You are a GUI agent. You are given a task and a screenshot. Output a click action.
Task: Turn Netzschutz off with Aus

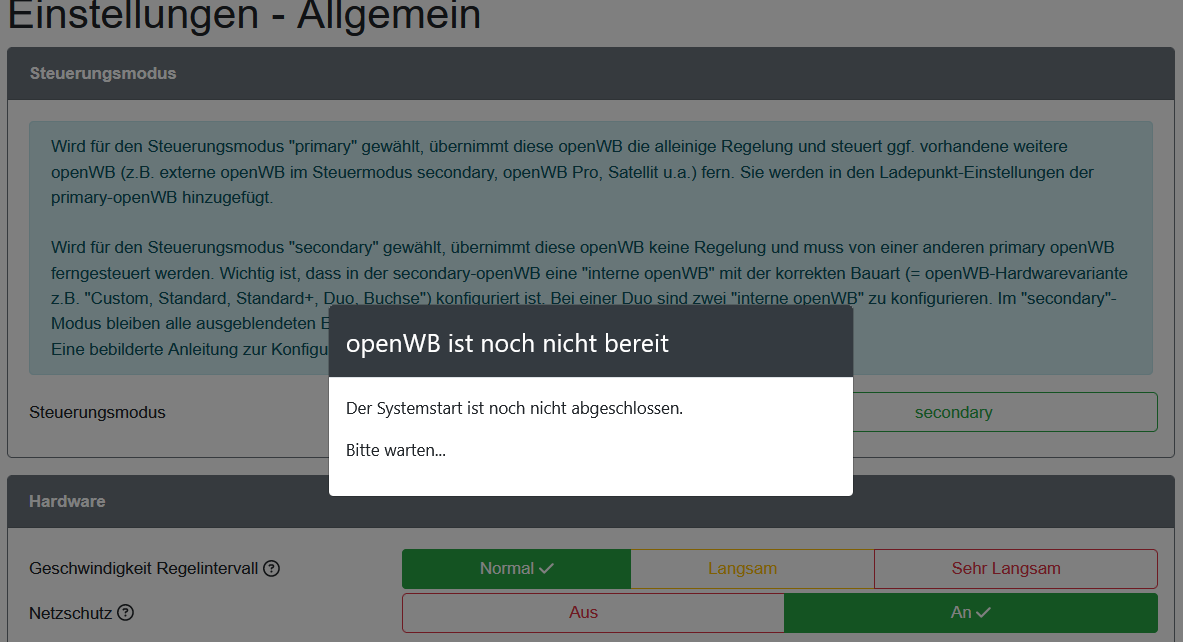pos(593,613)
